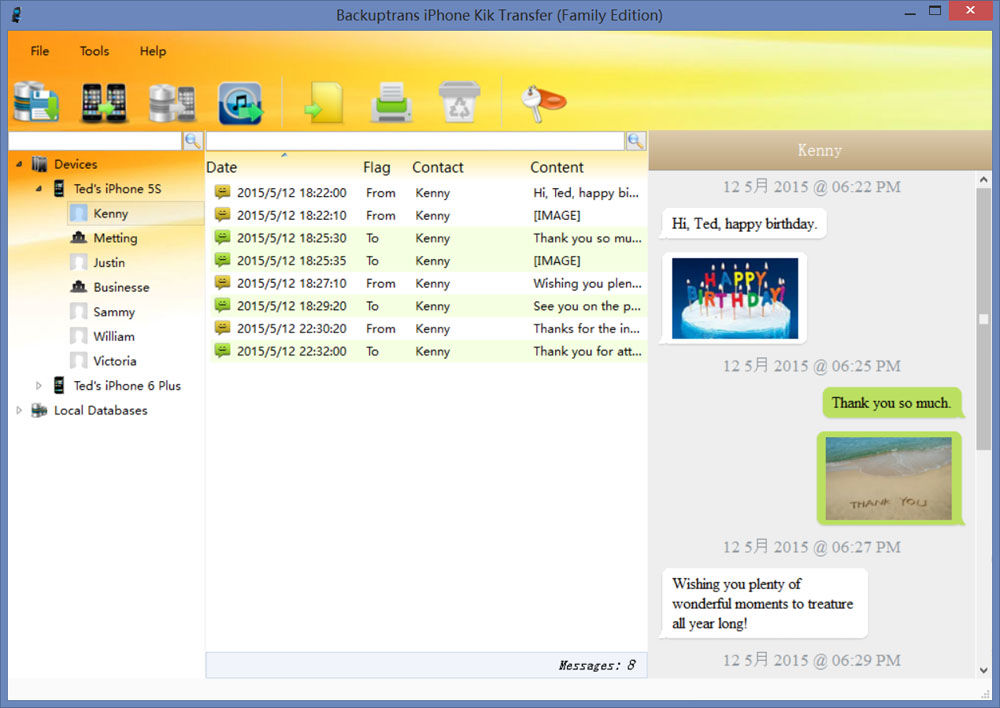Viewport: 1000px width, 708px height.
Task: Open the Tools menu
Action: pos(94,51)
